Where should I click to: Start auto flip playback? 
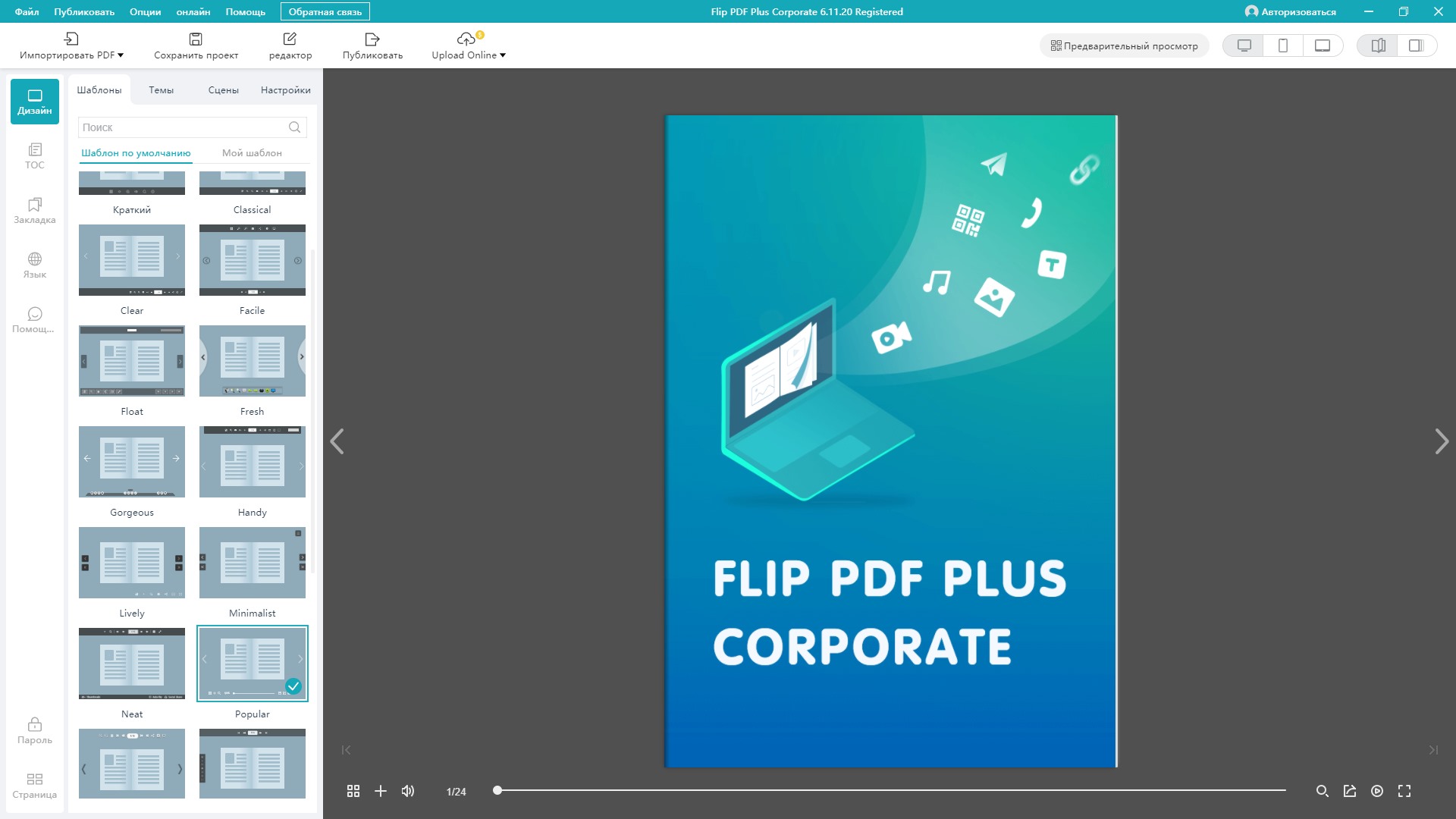coord(1377,791)
